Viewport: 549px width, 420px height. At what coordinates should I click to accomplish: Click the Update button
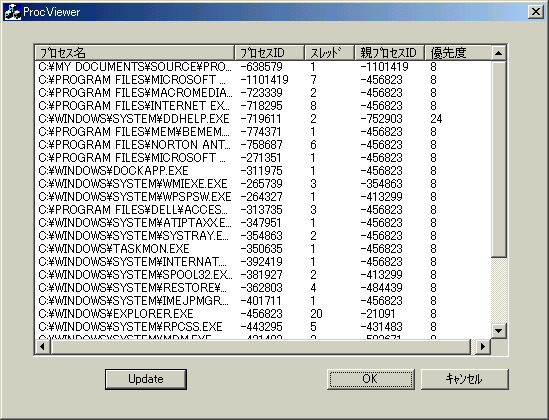(x=146, y=379)
